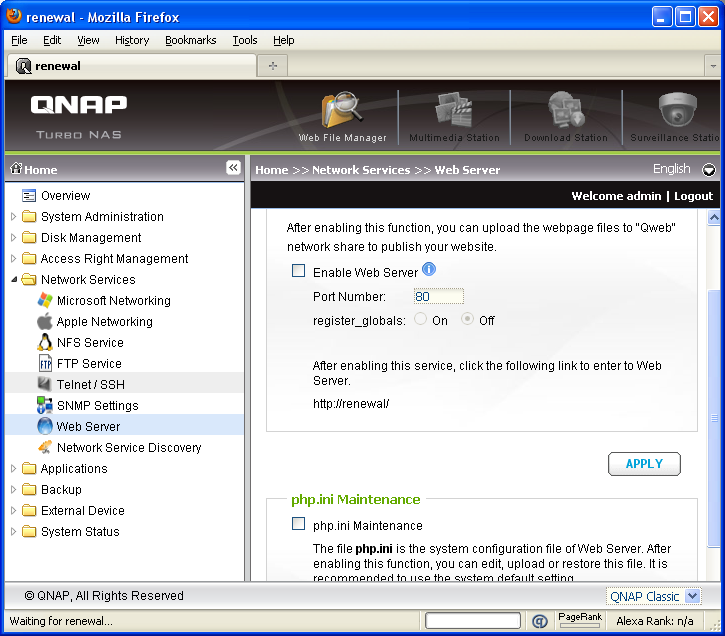
Task: Enable the Web Server checkbox
Action: pos(298,271)
